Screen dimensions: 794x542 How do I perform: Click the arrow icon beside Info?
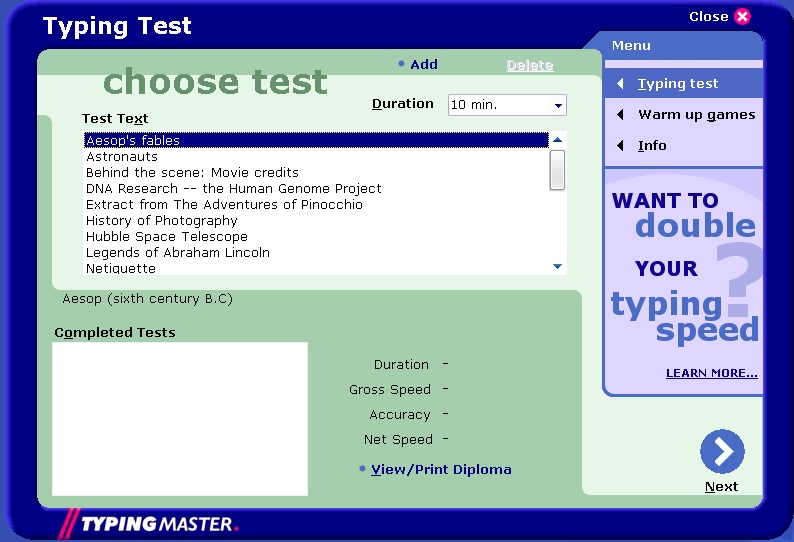(x=620, y=146)
